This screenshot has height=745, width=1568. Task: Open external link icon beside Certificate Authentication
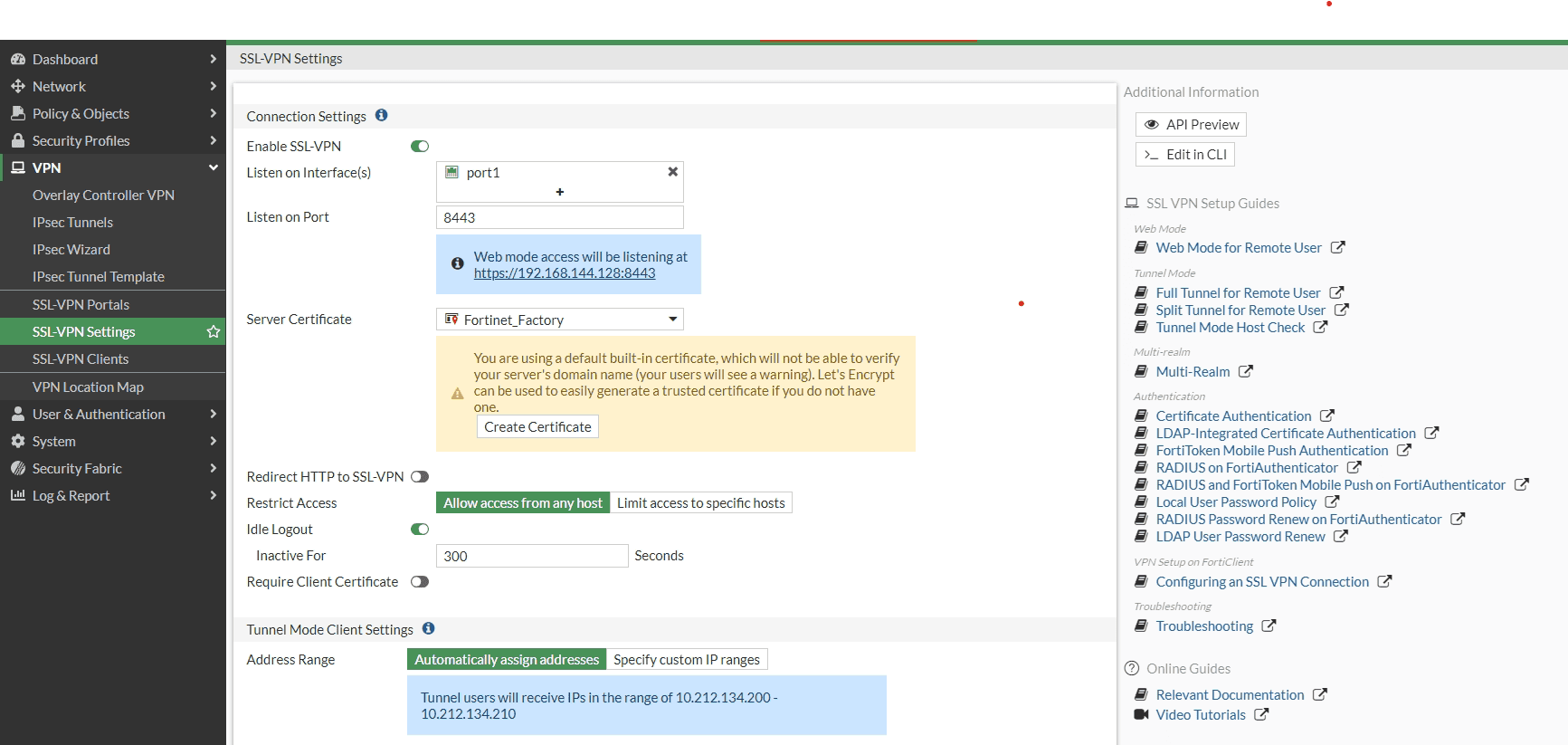point(1327,415)
